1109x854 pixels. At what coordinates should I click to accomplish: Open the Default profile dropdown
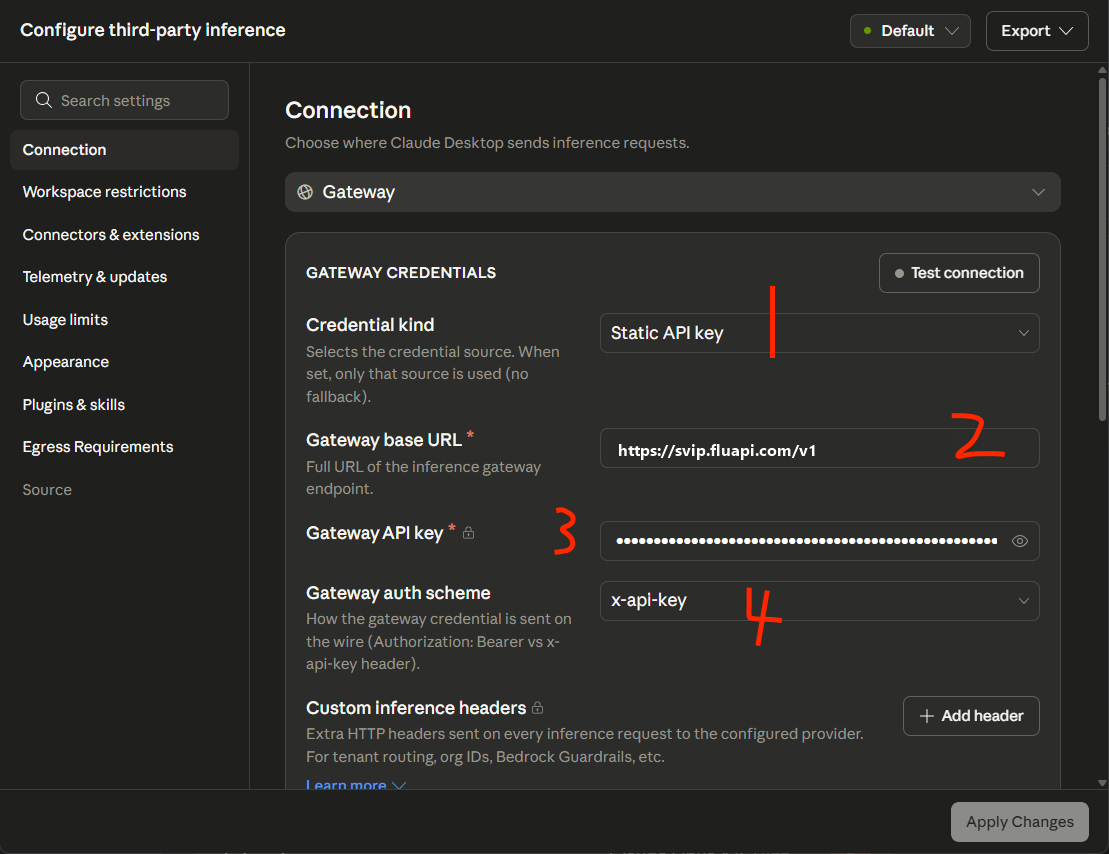(910, 31)
